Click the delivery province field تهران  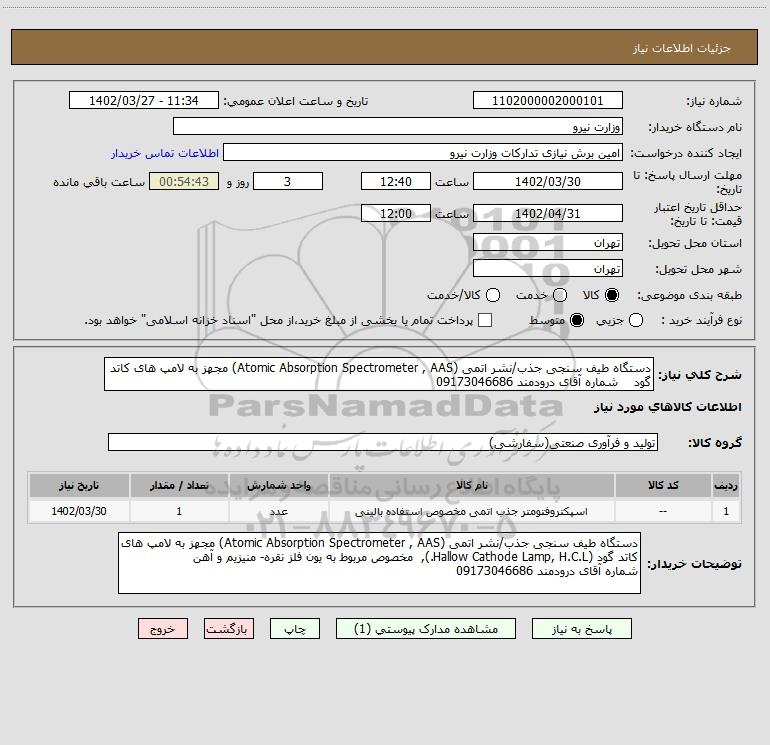point(548,242)
